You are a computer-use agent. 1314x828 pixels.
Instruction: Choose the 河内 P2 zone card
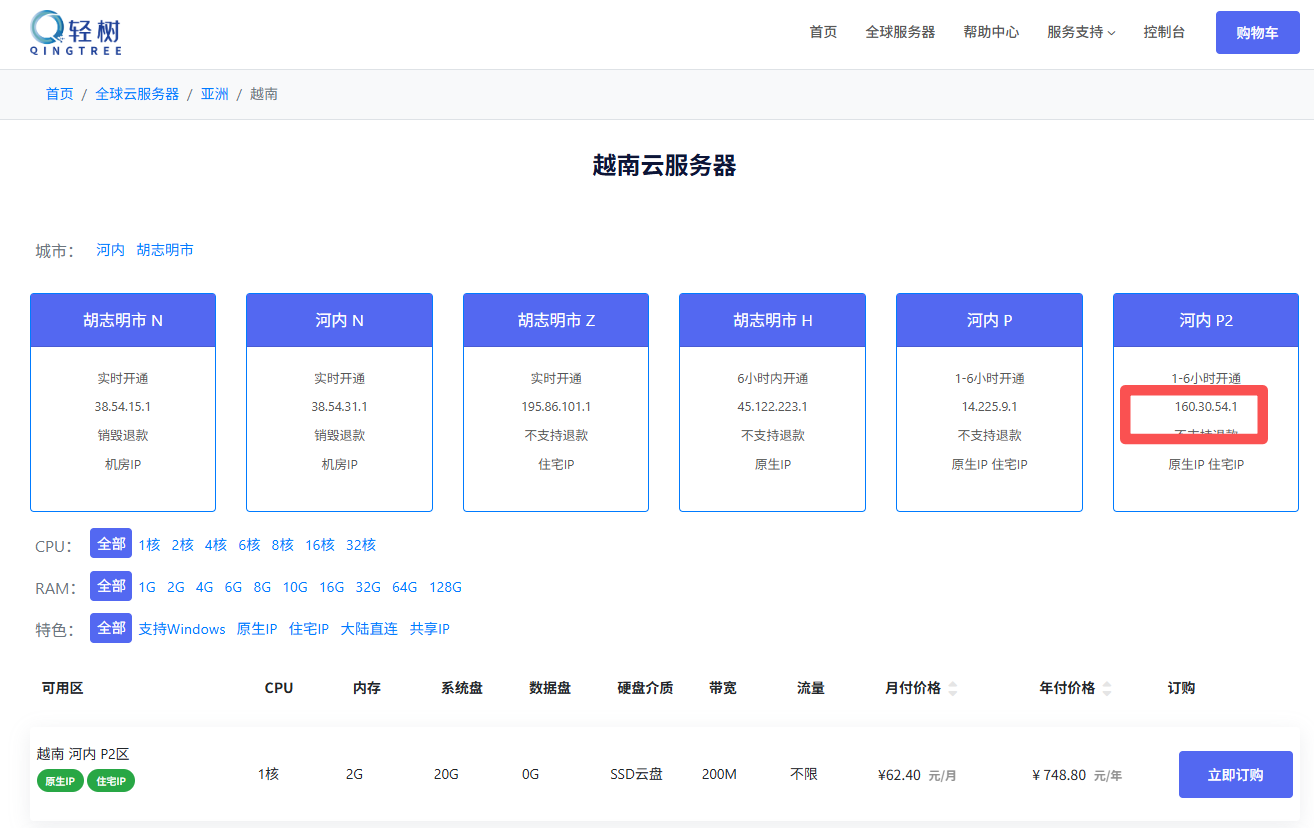1205,320
